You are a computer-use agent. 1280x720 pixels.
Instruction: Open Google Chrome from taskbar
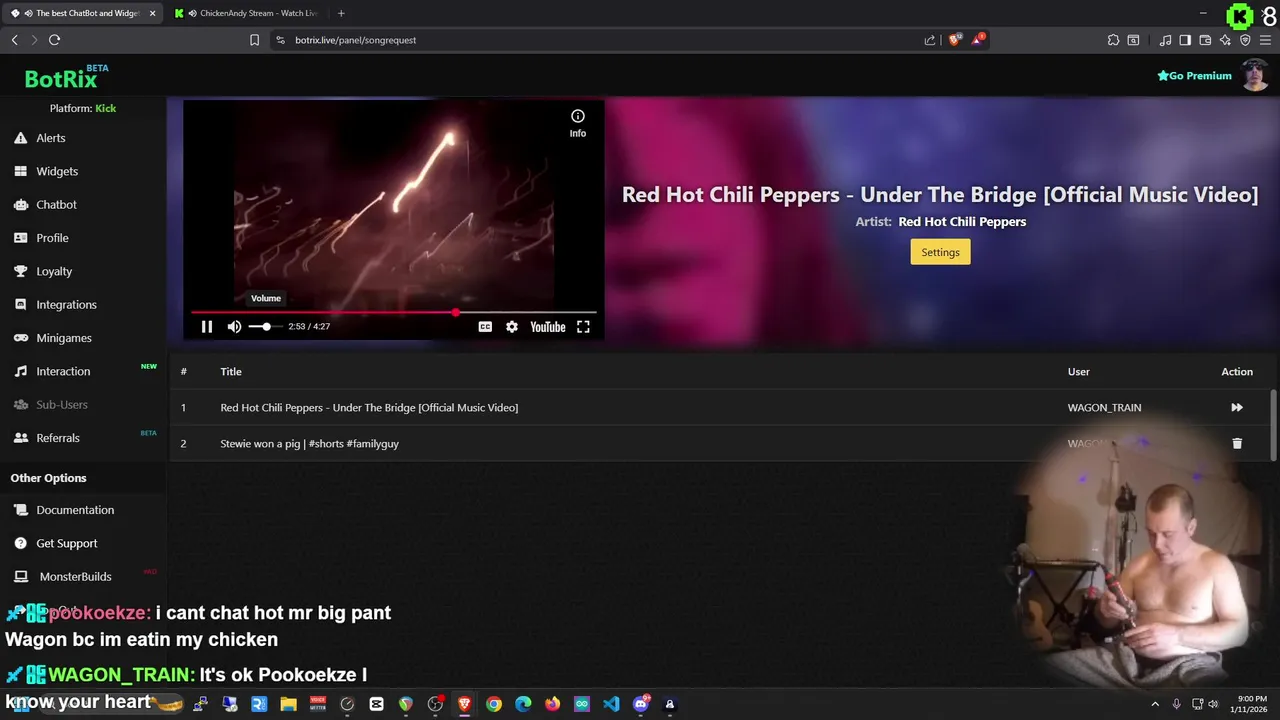(x=494, y=704)
